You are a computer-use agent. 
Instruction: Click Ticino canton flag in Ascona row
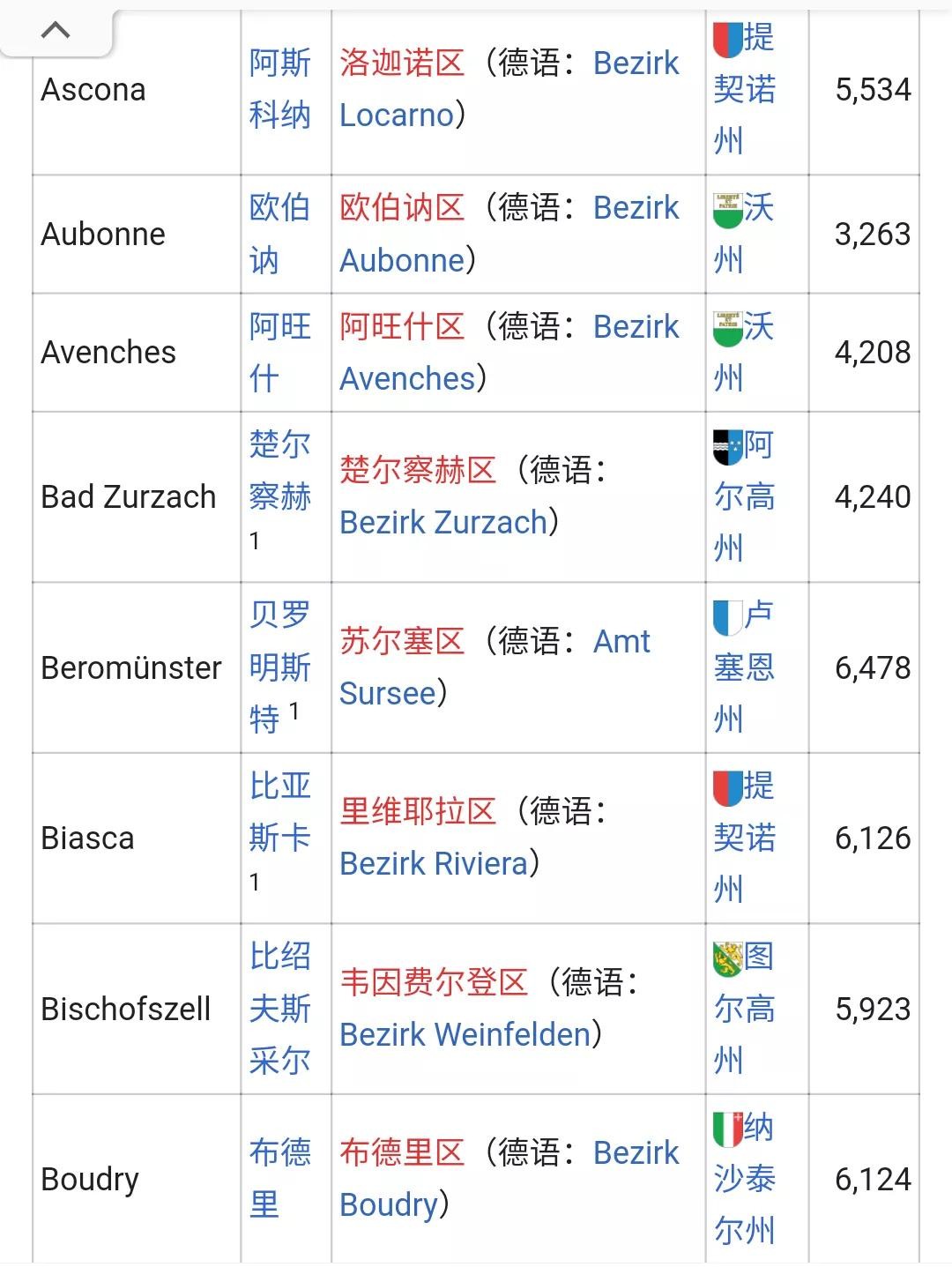coord(726,37)
